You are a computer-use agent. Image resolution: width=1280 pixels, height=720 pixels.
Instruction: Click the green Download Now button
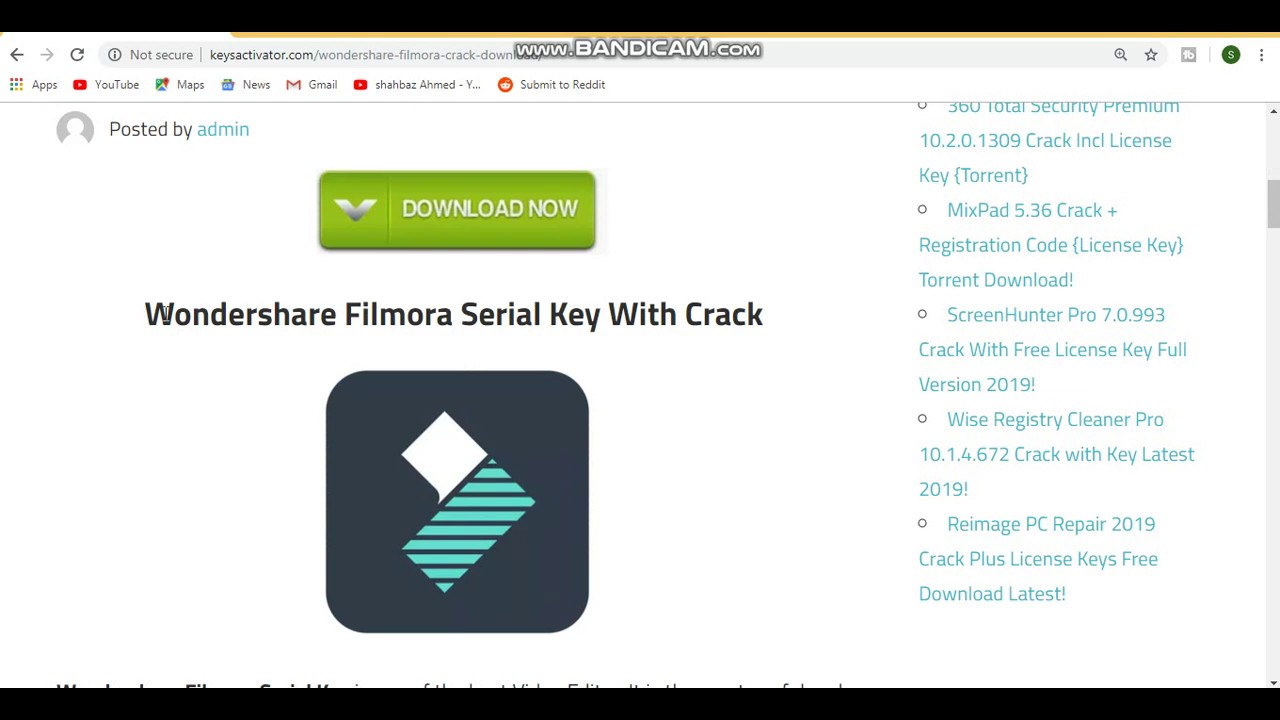point(457,210)
